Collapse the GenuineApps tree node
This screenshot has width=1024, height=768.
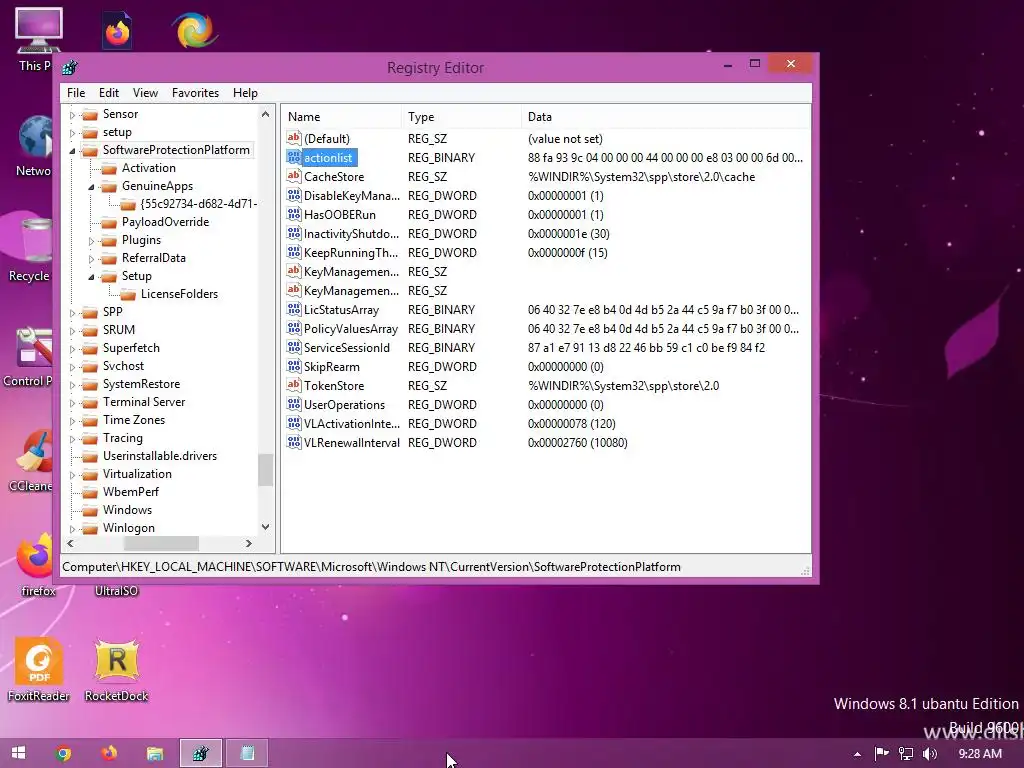pos(91,187)
